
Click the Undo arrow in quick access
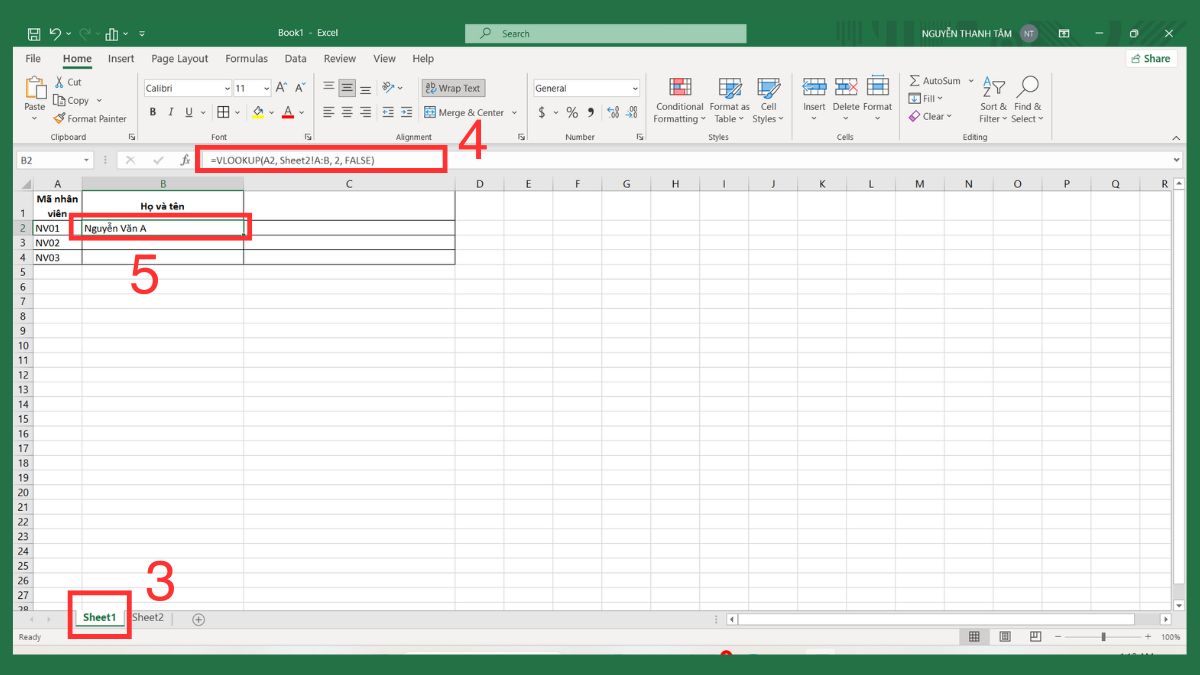(56, 33)
